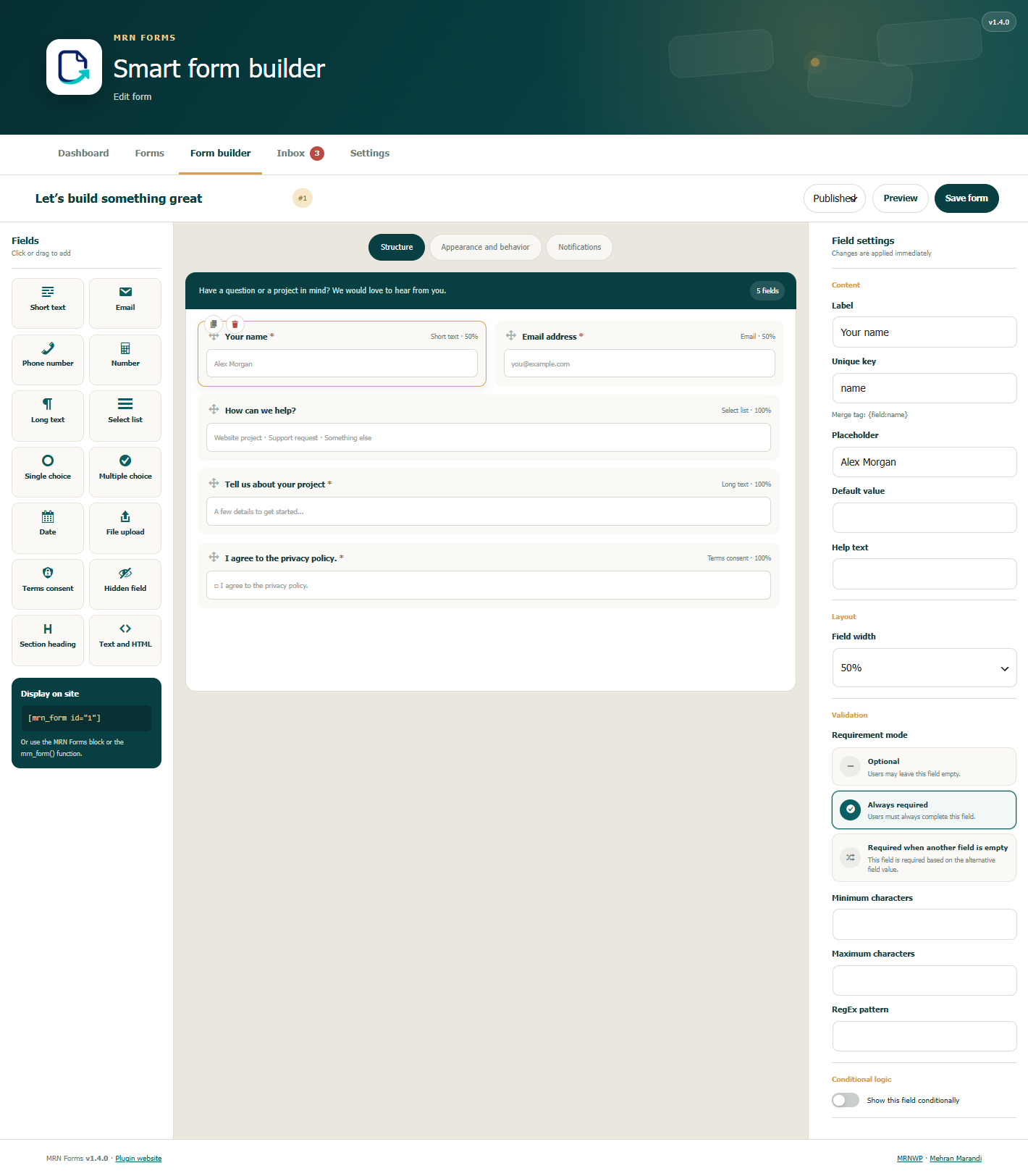This screenshot has width=1028, height=1176.
Task: Select the Tell us about your project field
Action: click(x=489, y=501)
